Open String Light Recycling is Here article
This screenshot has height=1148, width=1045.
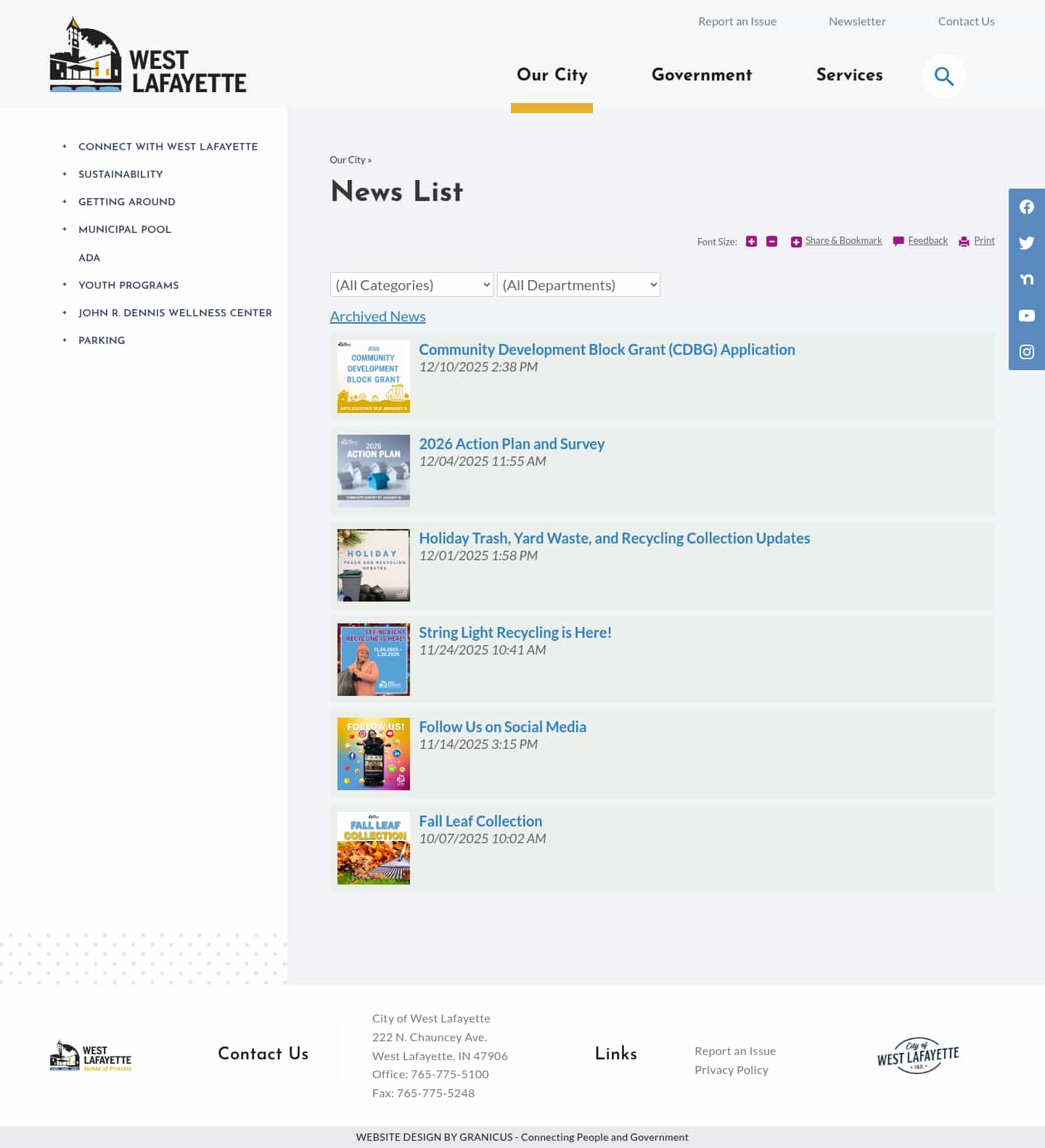click(x=515, y=632)
